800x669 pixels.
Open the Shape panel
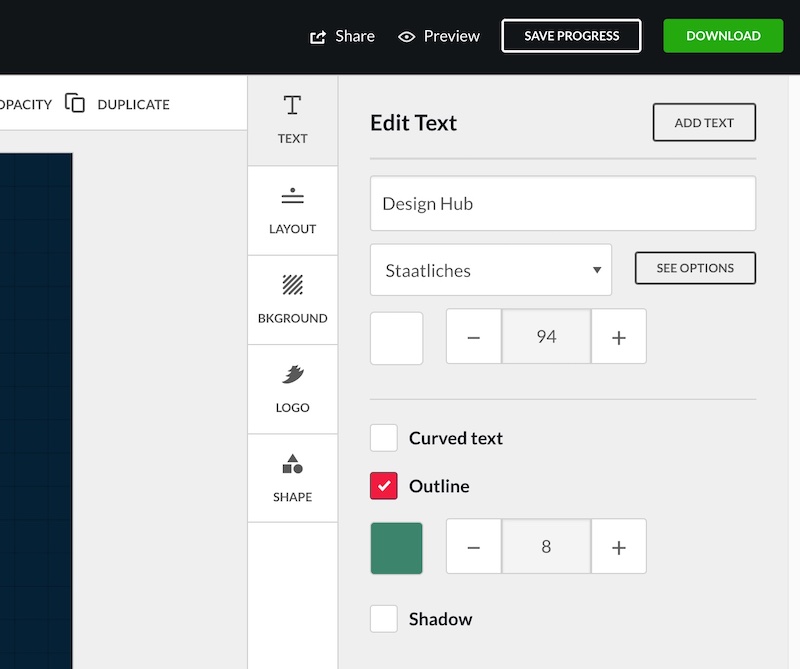[x=292, y=478]
